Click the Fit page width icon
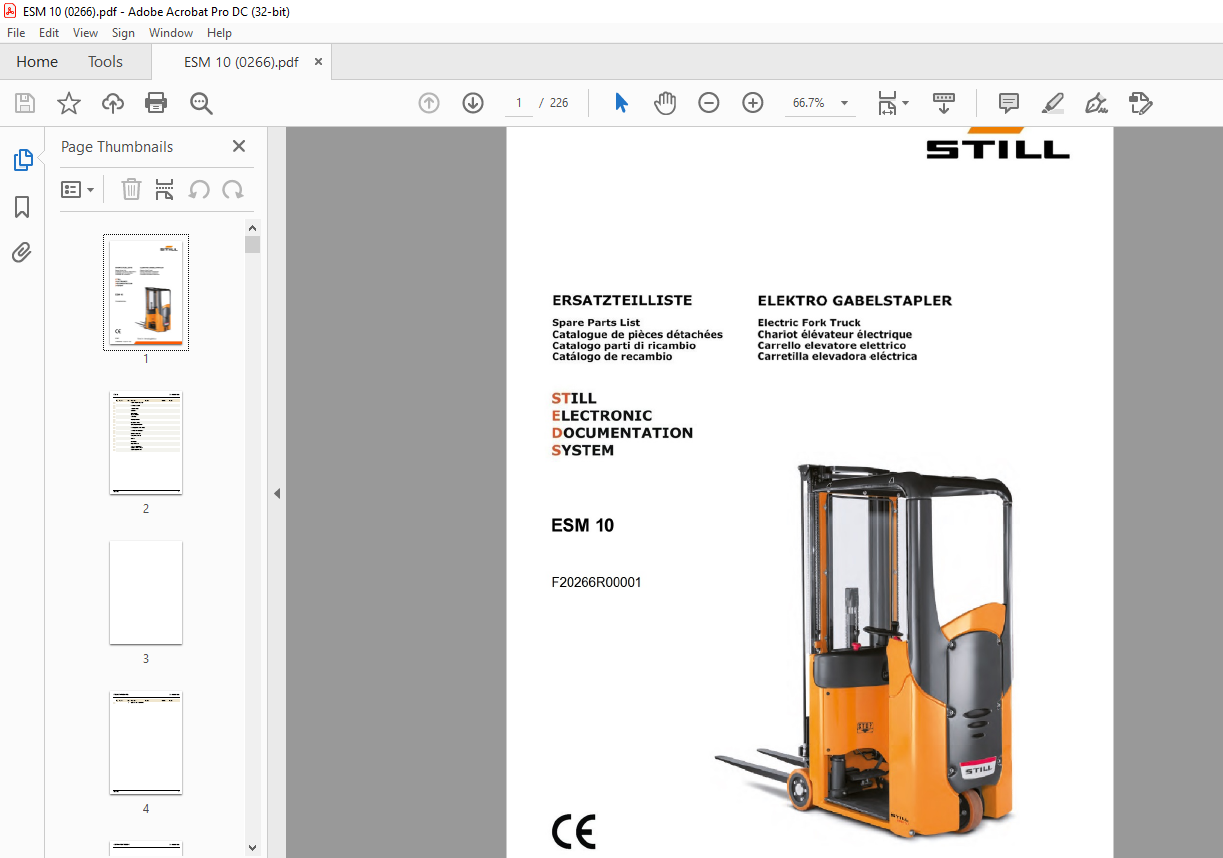This screenshot has height=858, width=1223. (887, 103)
